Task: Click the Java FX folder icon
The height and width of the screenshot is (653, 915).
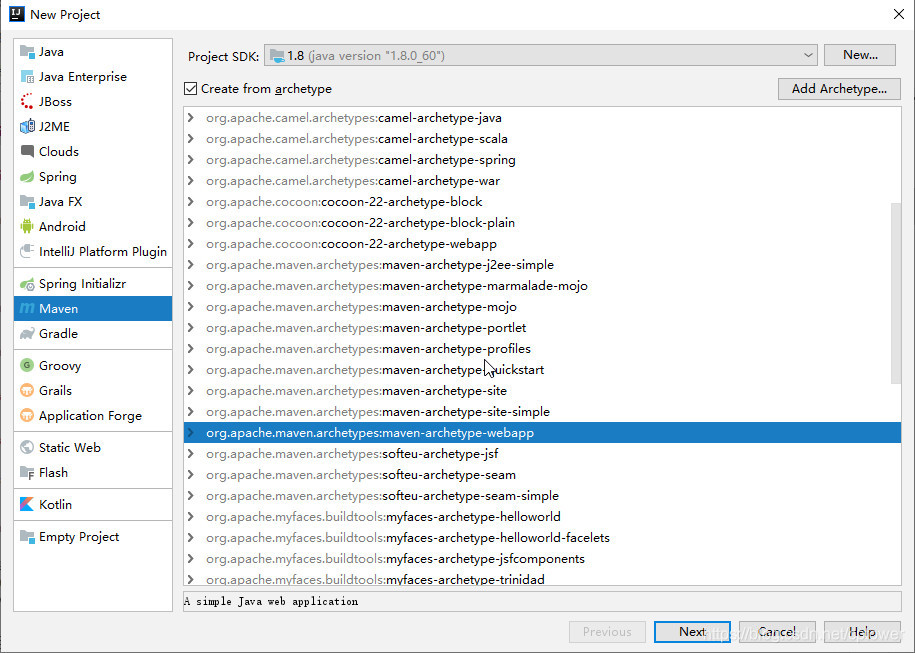Action: tap(27, 202)
